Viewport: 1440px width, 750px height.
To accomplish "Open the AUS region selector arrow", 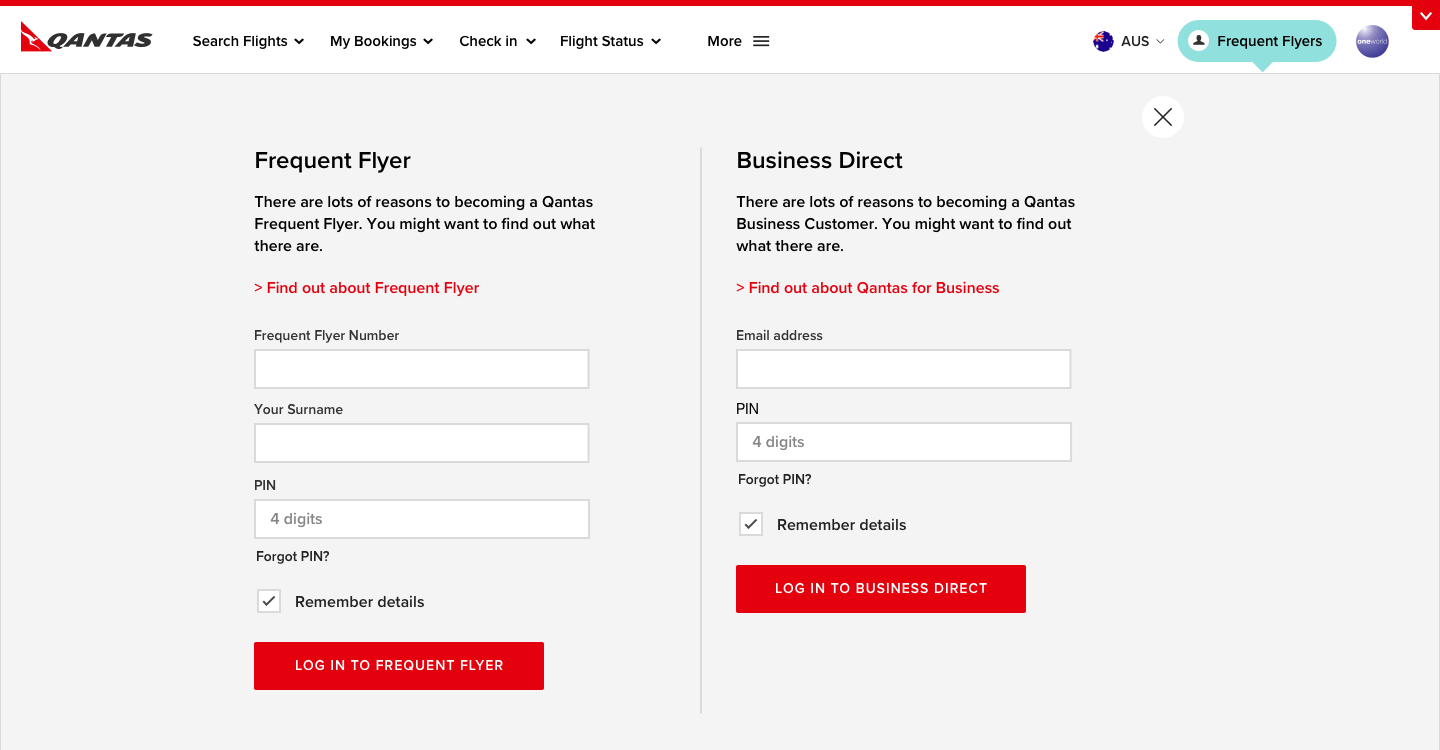I will 1160,41.
